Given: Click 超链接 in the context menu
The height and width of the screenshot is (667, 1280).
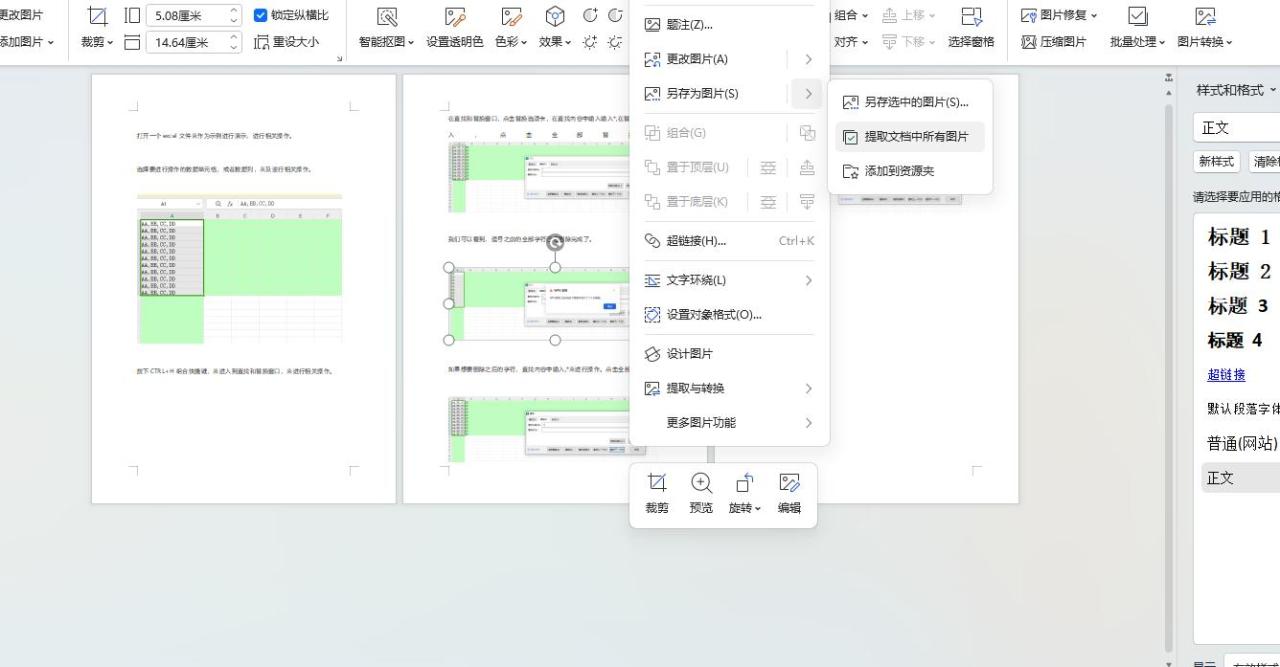Looking at the screenshot, I should [x=696, y=240].
